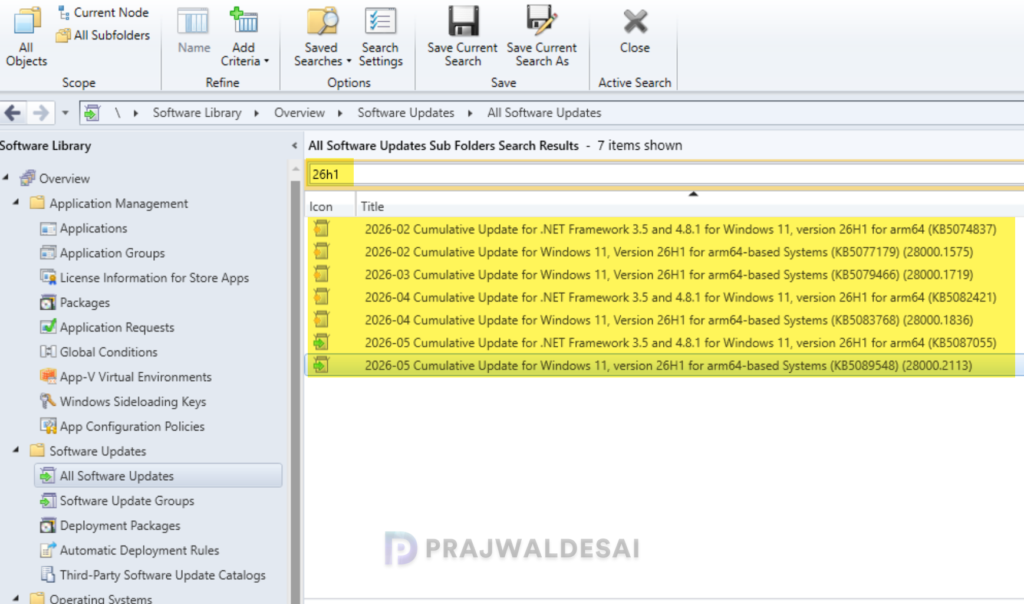Image resolution: width=1024 pixels, height=604 pixels.
Task: Open the Application Groups node
Action: (103, 253)
